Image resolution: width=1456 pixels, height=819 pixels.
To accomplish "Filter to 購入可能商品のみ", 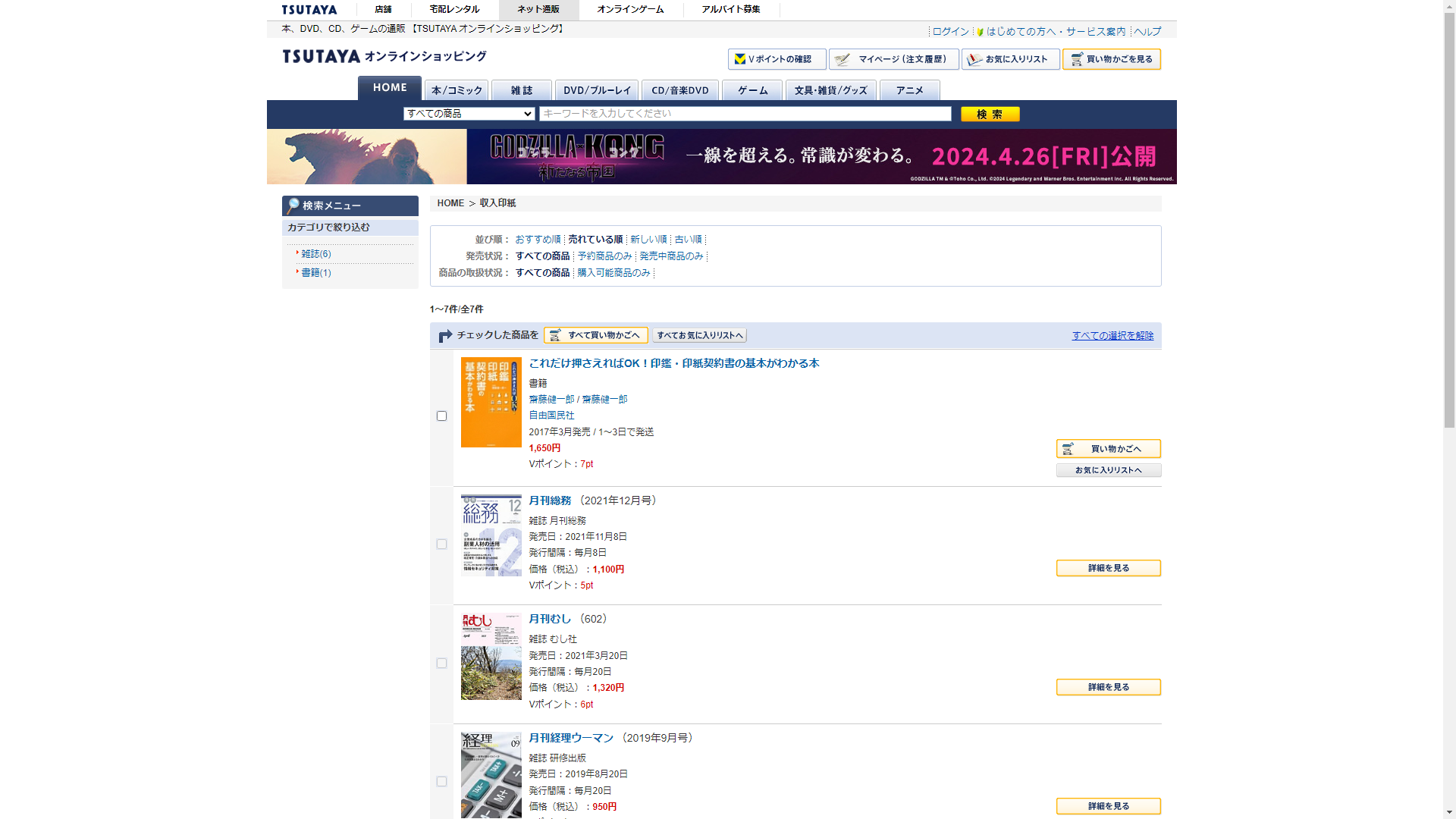I will 613,273.
